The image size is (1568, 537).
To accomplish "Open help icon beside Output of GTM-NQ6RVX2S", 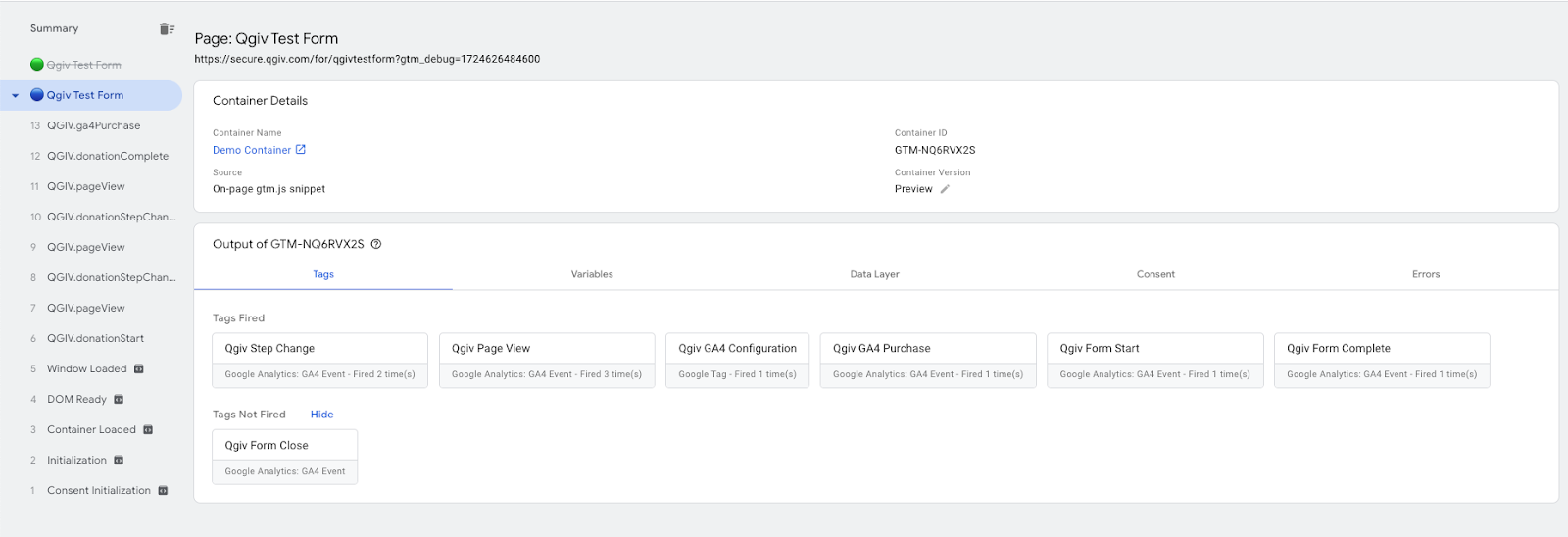I will (376, 244).
